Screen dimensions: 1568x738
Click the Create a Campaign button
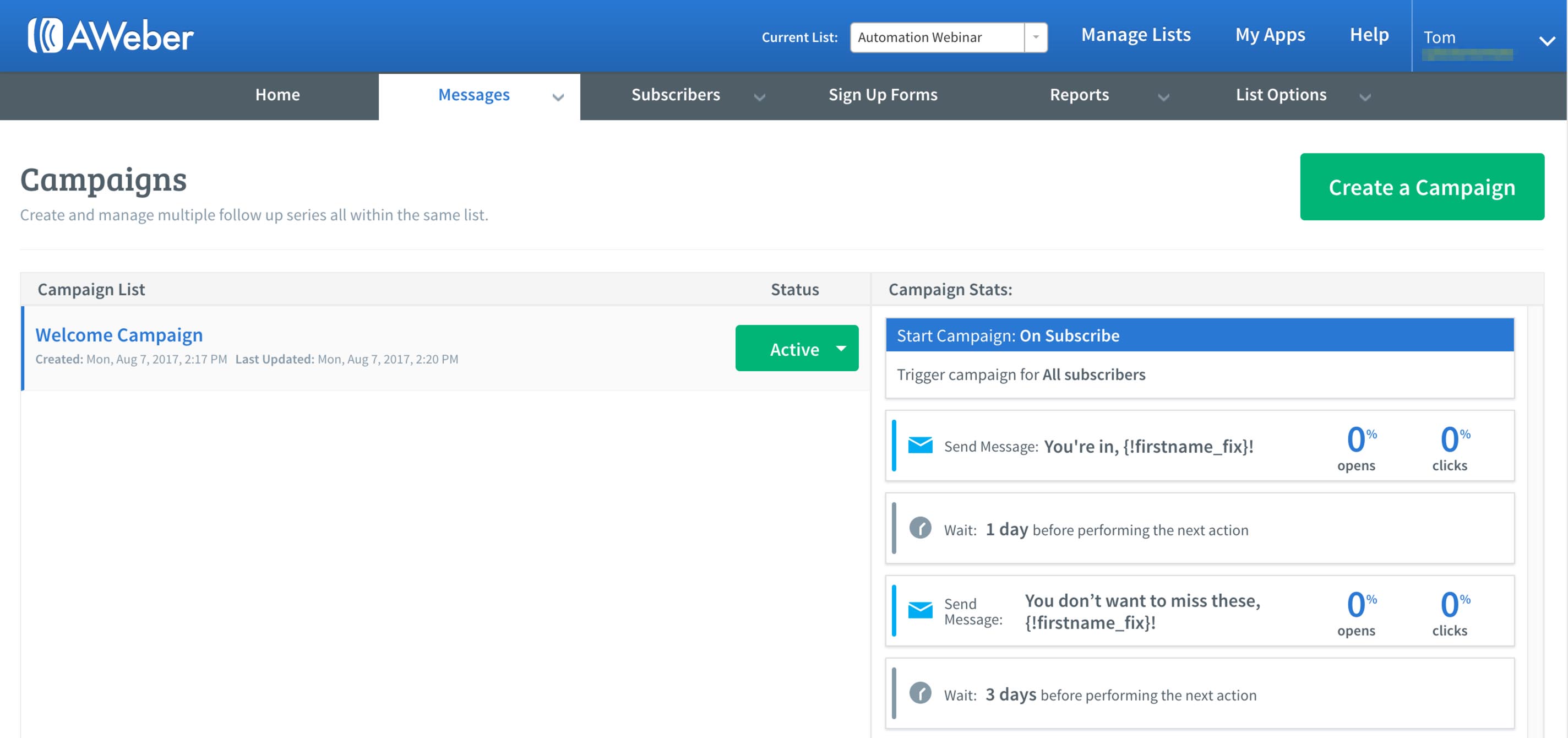(x=1422, y=187)
